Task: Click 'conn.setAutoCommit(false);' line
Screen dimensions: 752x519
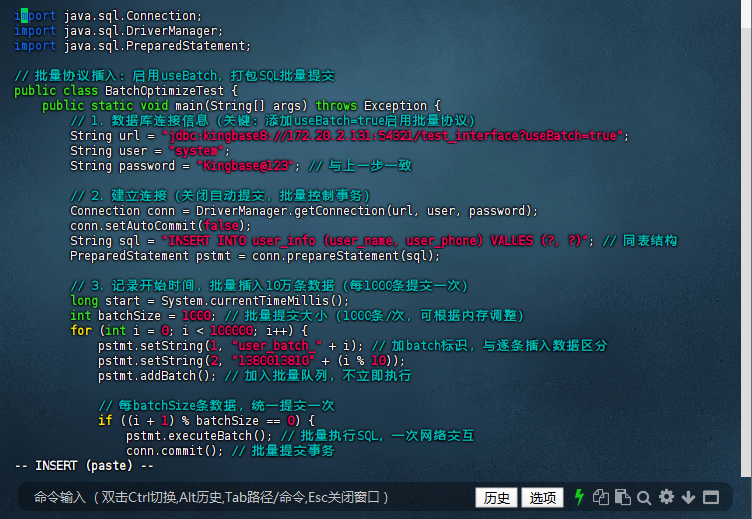Action: pyautogui.click(x=160, y=225)
